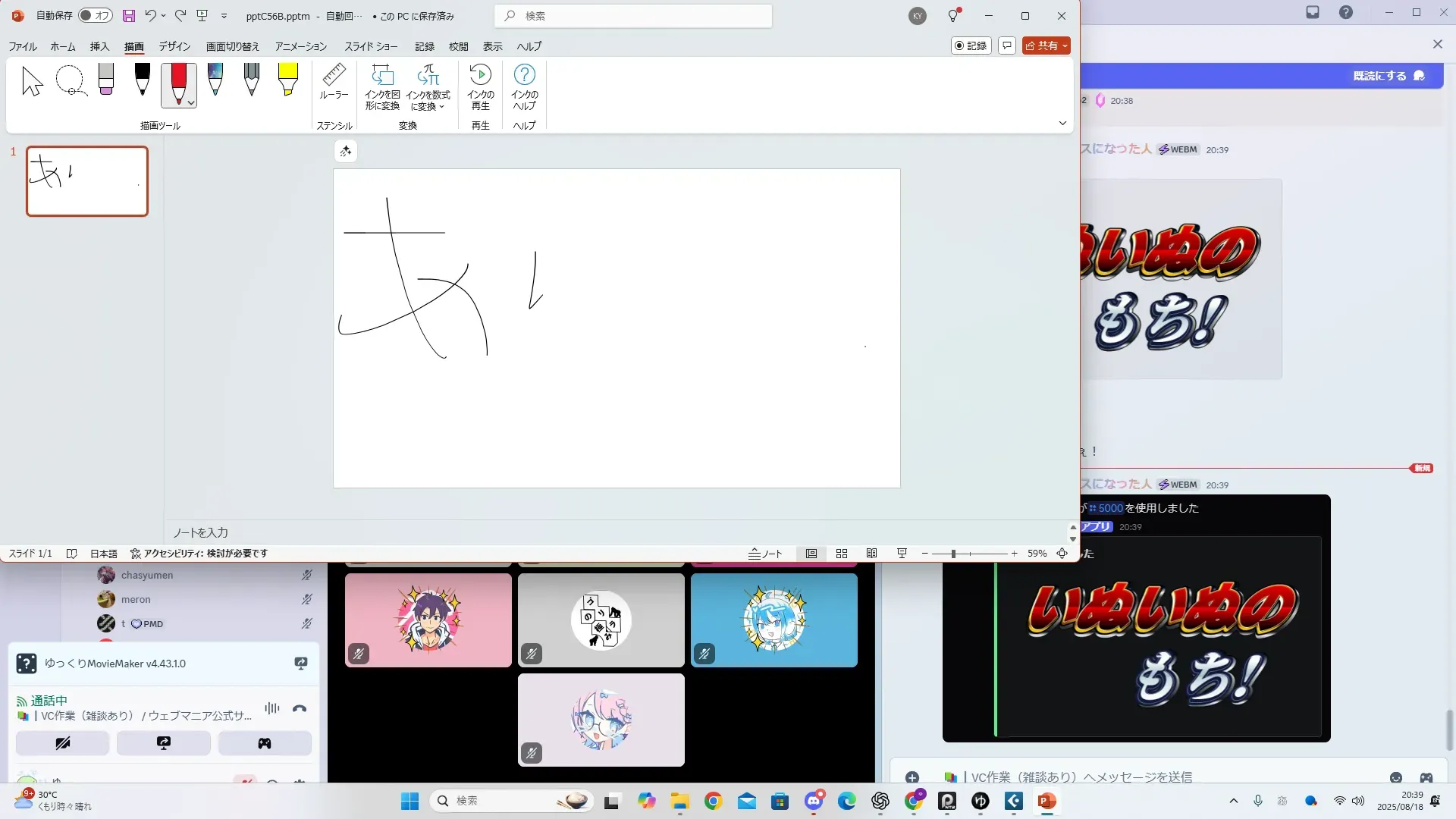
Task: Choose the yellow highlighter tool
Action: [287, 79]
